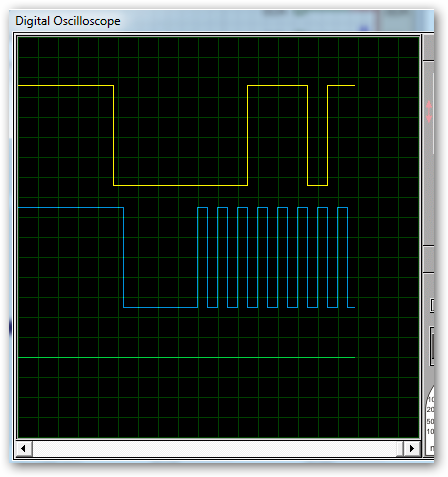448x477 pixels.
Task: Click the yellow trace's short low pulse
Action: tap(317, 185)
